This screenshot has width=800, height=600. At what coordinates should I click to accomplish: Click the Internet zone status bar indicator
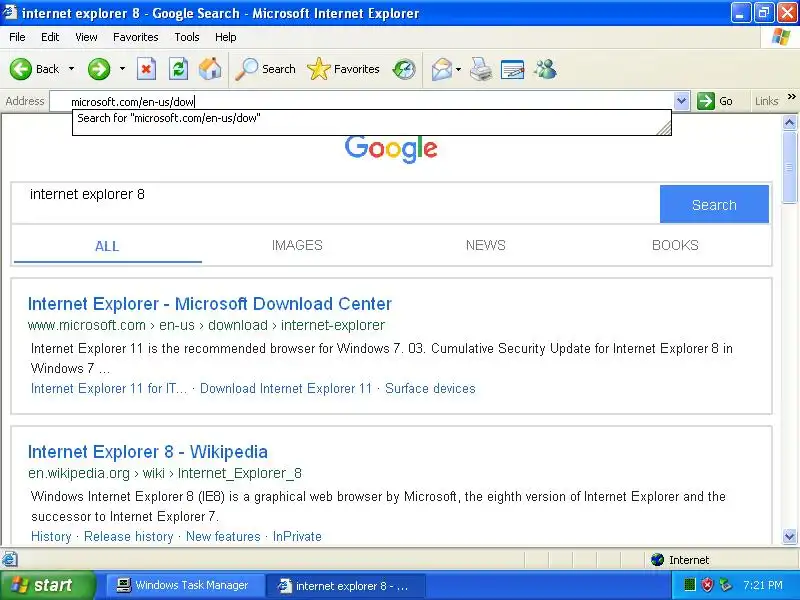coord(680,560)
